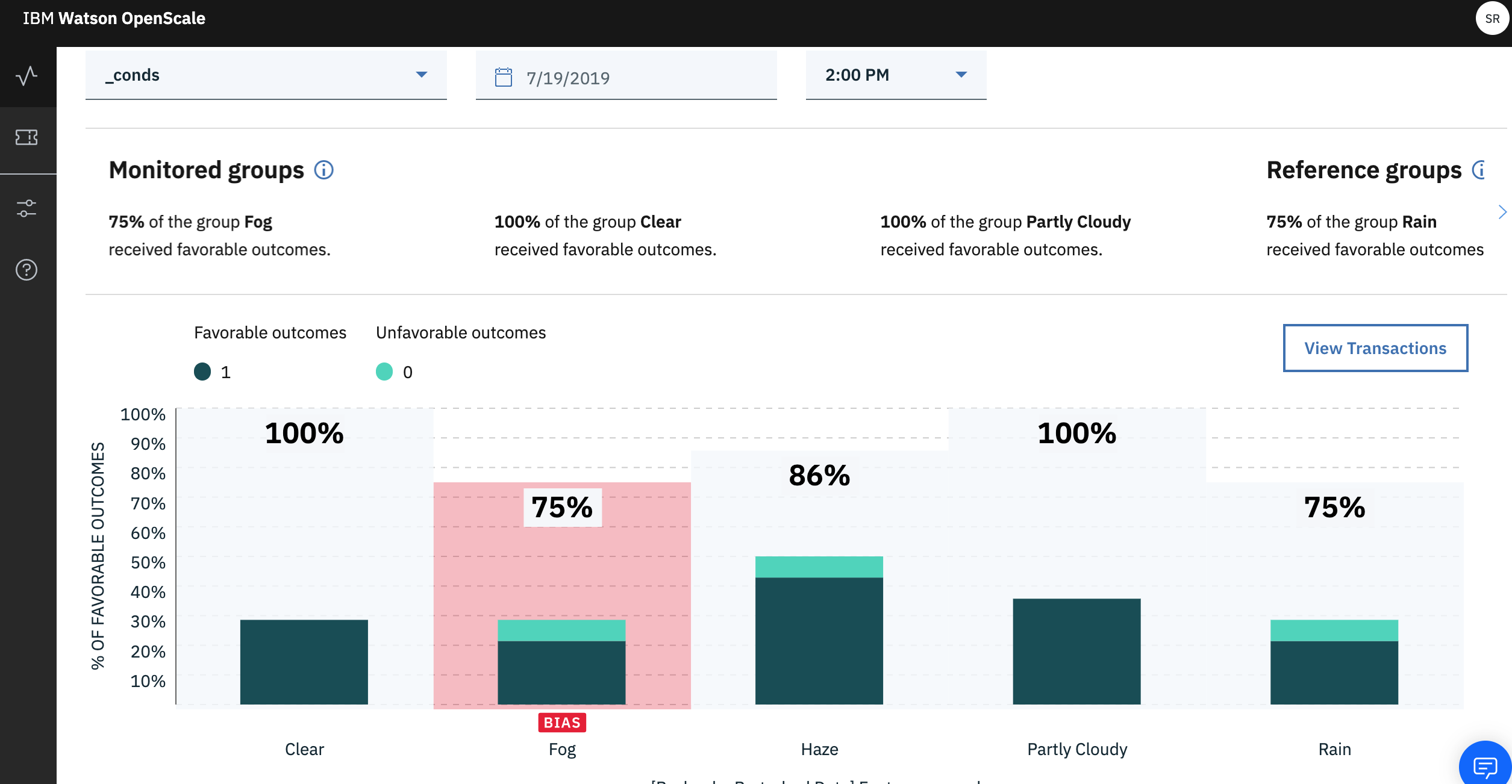Viewport: 1512px width, 784px height.
Task: Click the SR user avatar
Action: click(x=1492, y=18)
